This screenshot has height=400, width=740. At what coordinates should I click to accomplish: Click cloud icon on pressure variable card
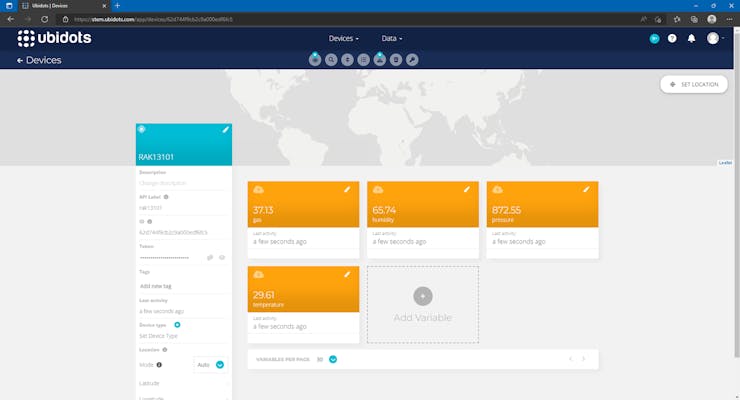(x=497, y=190)
